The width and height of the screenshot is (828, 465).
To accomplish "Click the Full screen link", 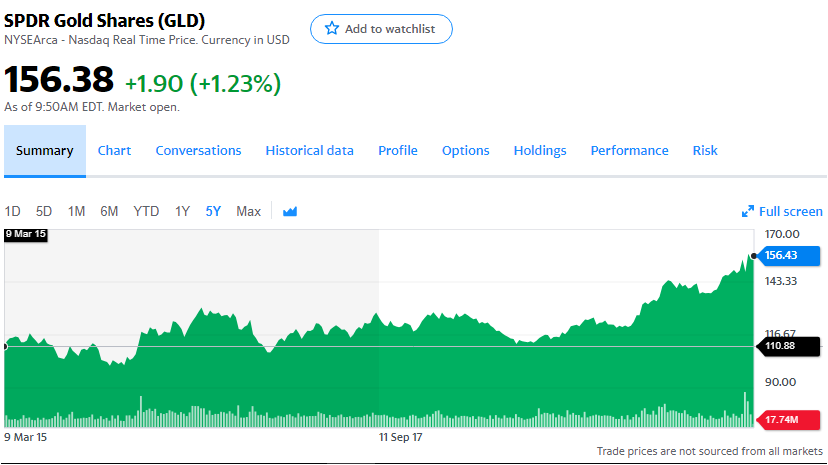I will (791, 212).
